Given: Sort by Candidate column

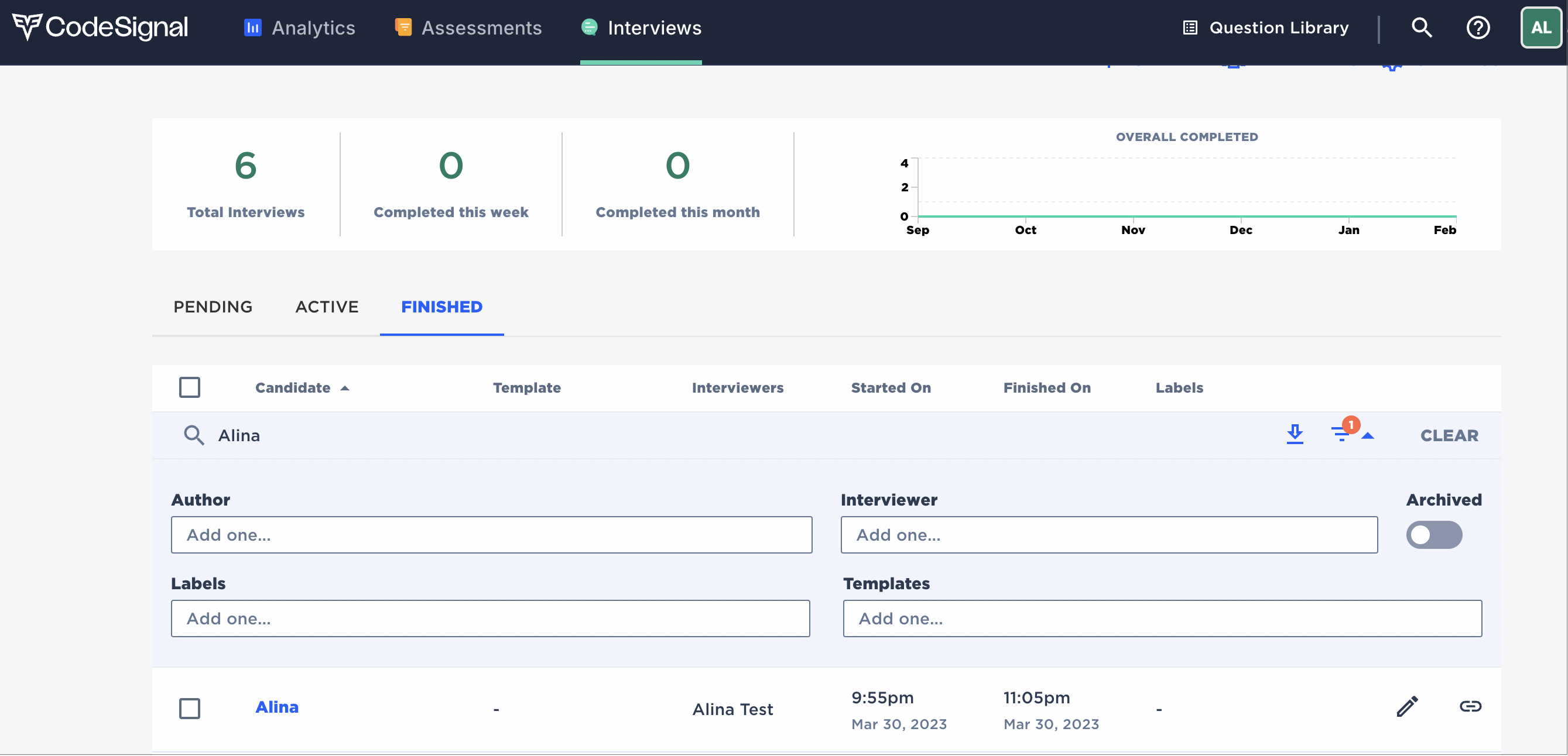Looking at the screenshot, I should pos(302,387).
